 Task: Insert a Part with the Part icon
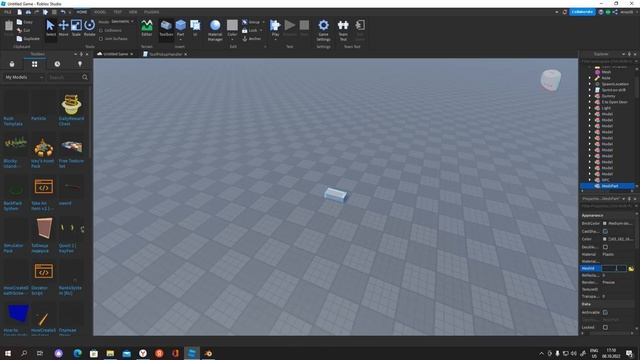(x=180, y=25)
